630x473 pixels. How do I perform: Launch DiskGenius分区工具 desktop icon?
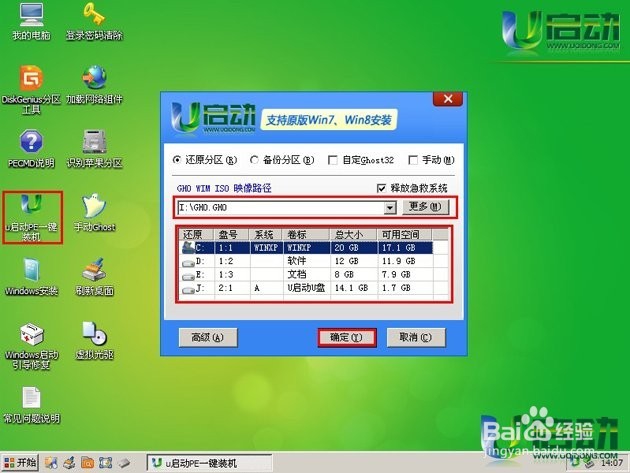coord(31,89)
